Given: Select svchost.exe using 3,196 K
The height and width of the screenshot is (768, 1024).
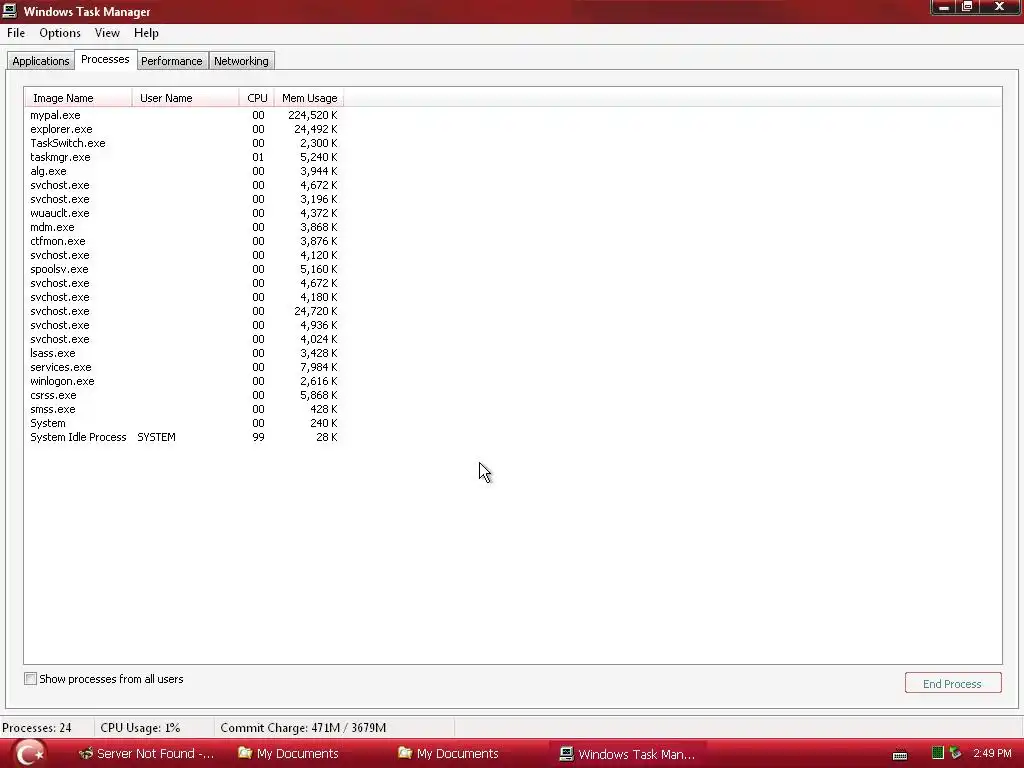Looking at the screenshot, I should pyautogui.click(x=184, y=199).
